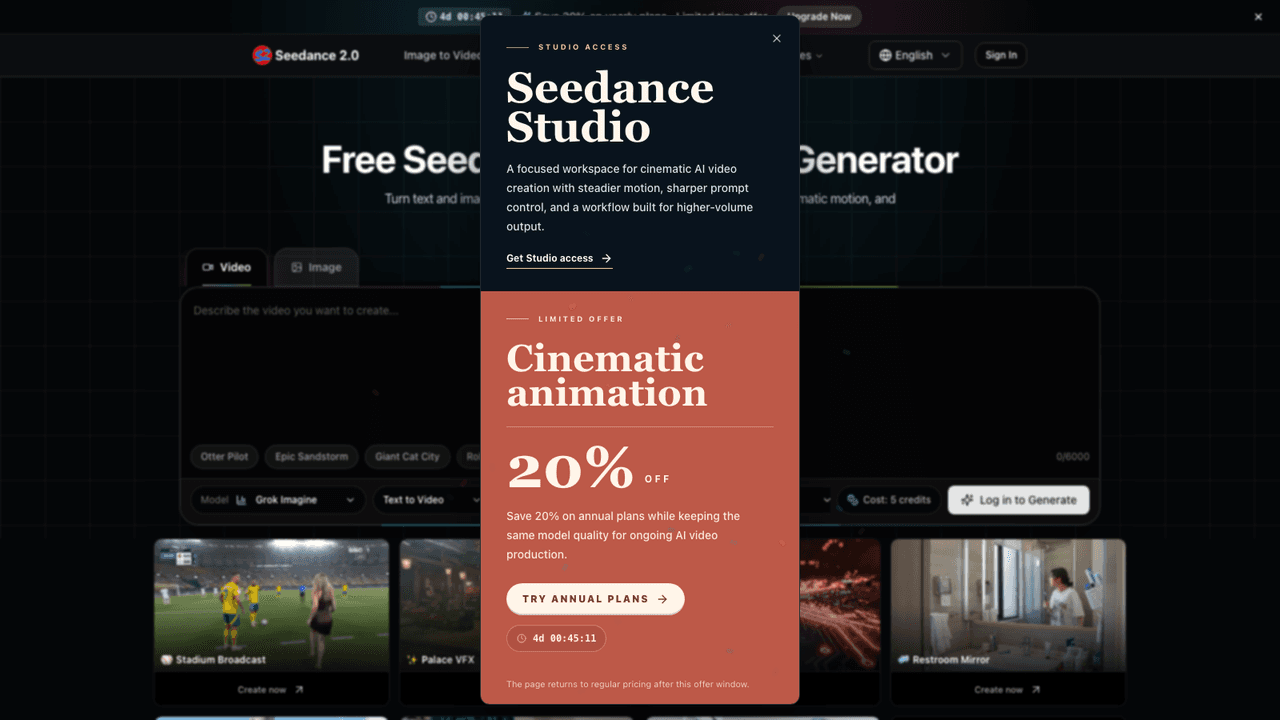
Task: Click the chevron beside English
Action: 945,55
